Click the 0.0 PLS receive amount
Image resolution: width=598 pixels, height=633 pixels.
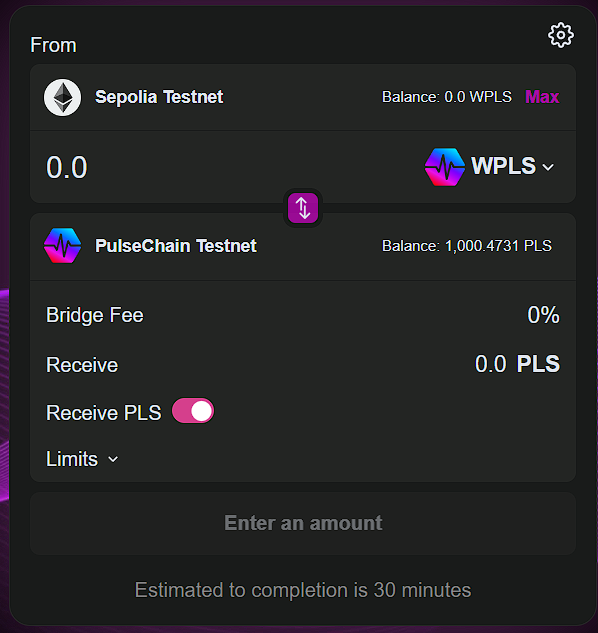(x=517, y=364)
